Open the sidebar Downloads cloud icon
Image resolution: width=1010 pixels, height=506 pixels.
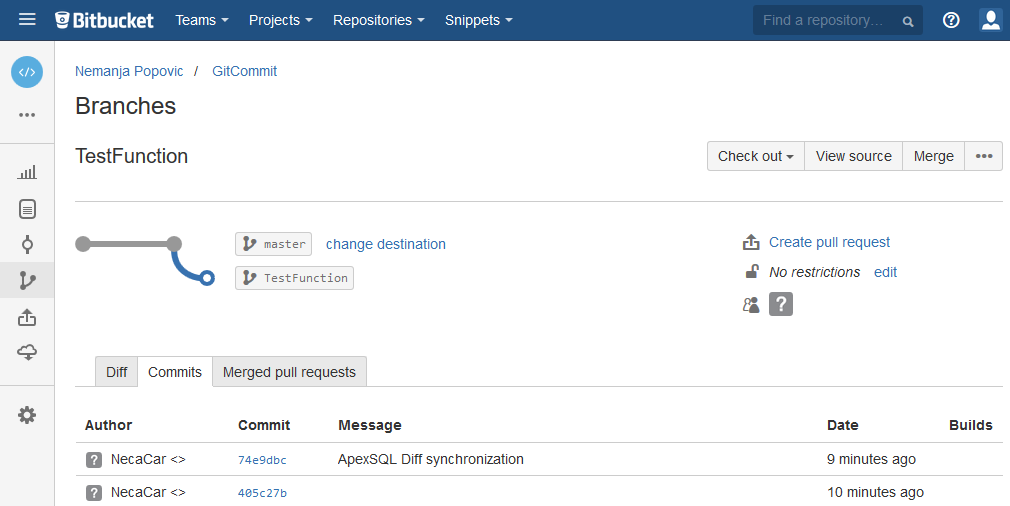27,352
